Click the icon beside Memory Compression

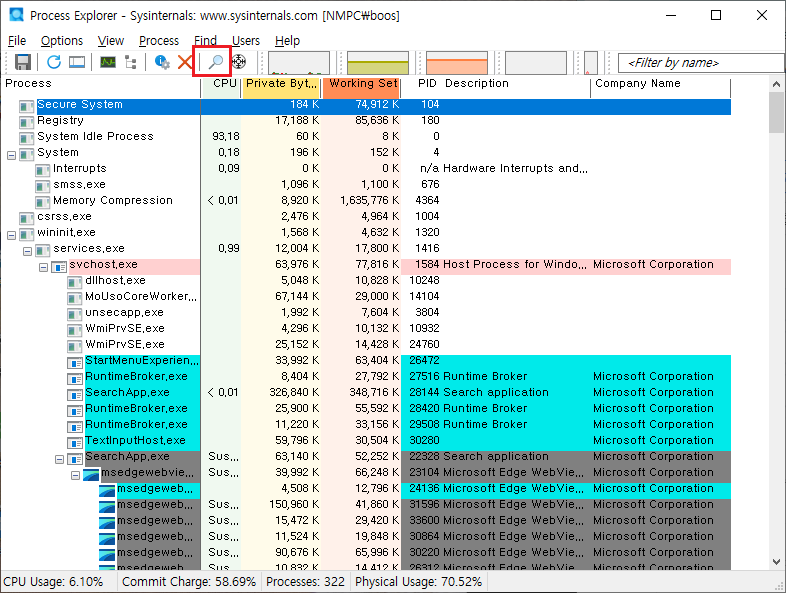click(x=43, y=202)
